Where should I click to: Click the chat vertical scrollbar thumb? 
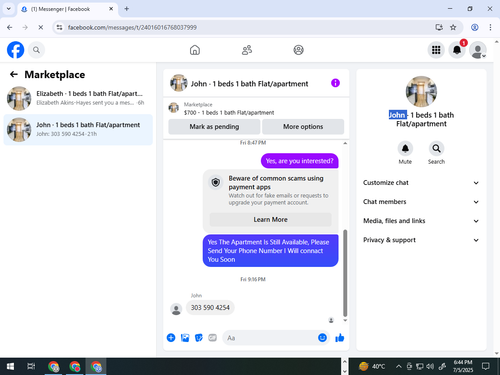coord(345,273)
